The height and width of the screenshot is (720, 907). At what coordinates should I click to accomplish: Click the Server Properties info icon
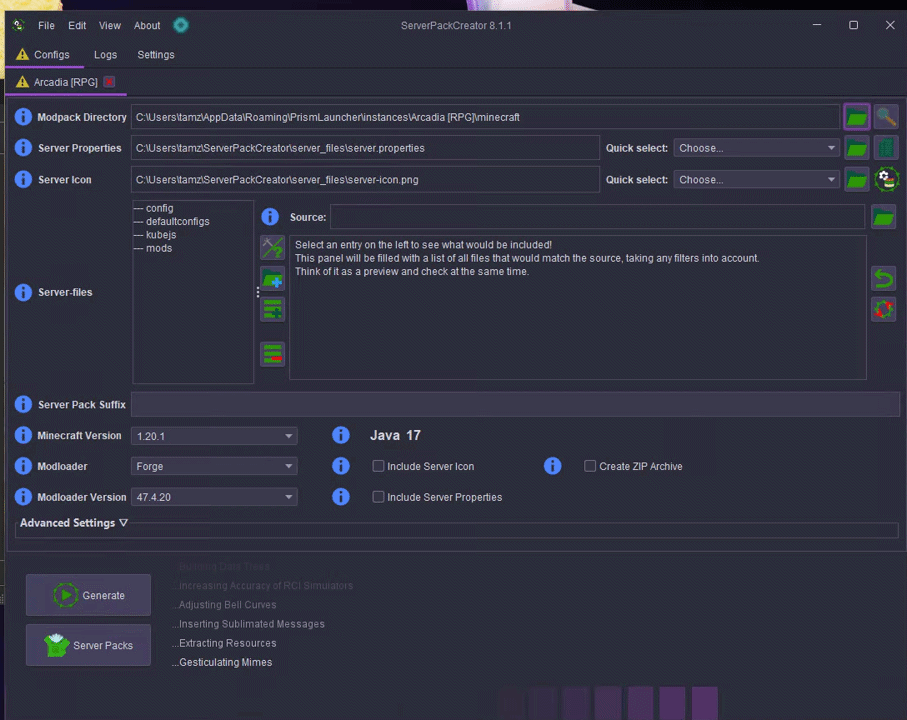click(x=23, y=148)
